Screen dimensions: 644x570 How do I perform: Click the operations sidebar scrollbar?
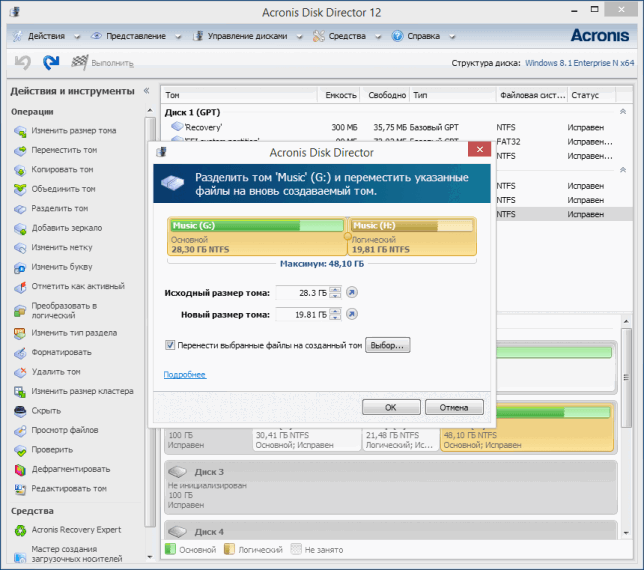tap(150, 322)
